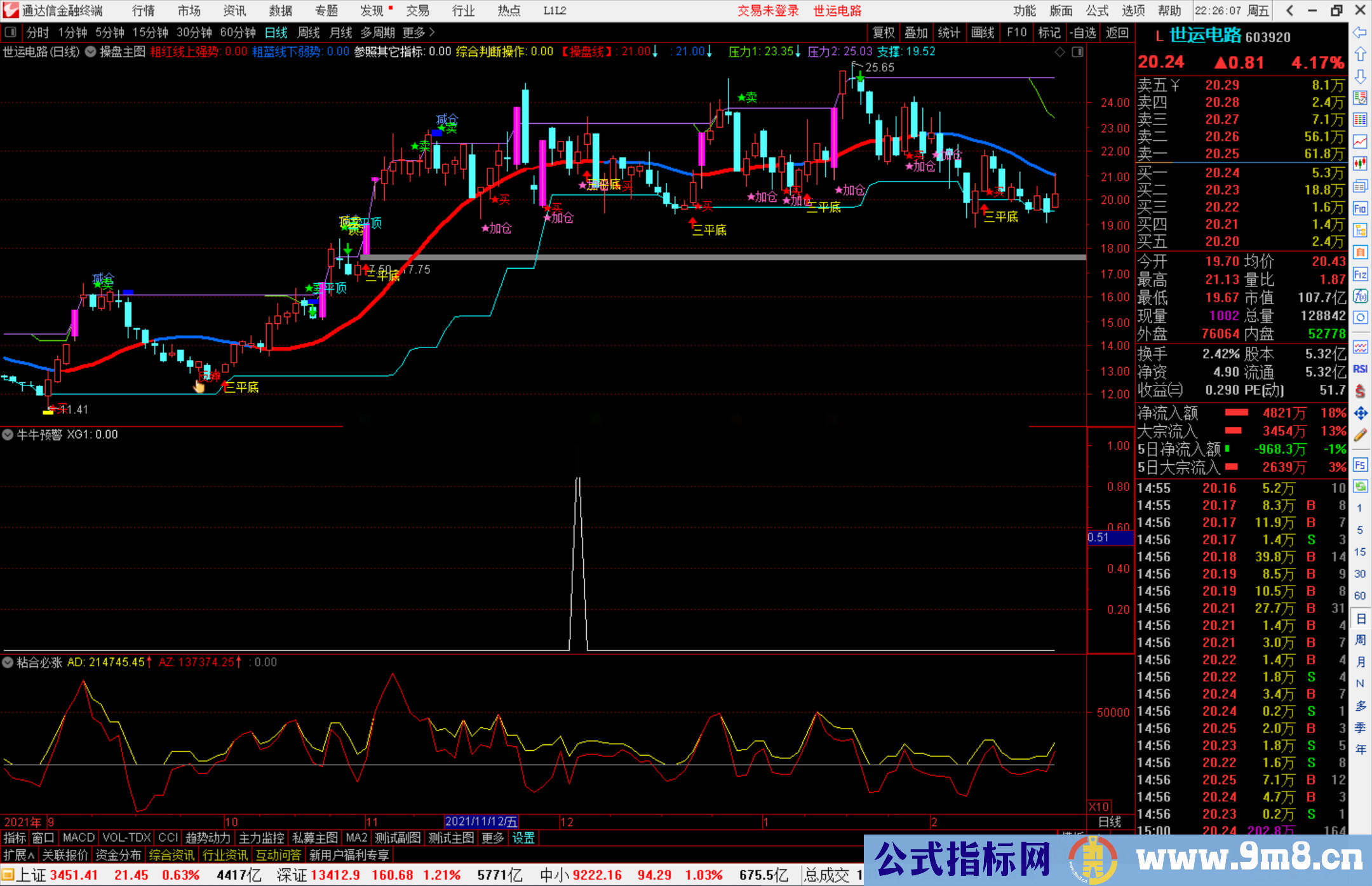Image resolution: width=1372 pixels, height=886 pixels.
Task: Toggle 粘合必涨 indicator collapse circle
Action: [x=8, y=662]
